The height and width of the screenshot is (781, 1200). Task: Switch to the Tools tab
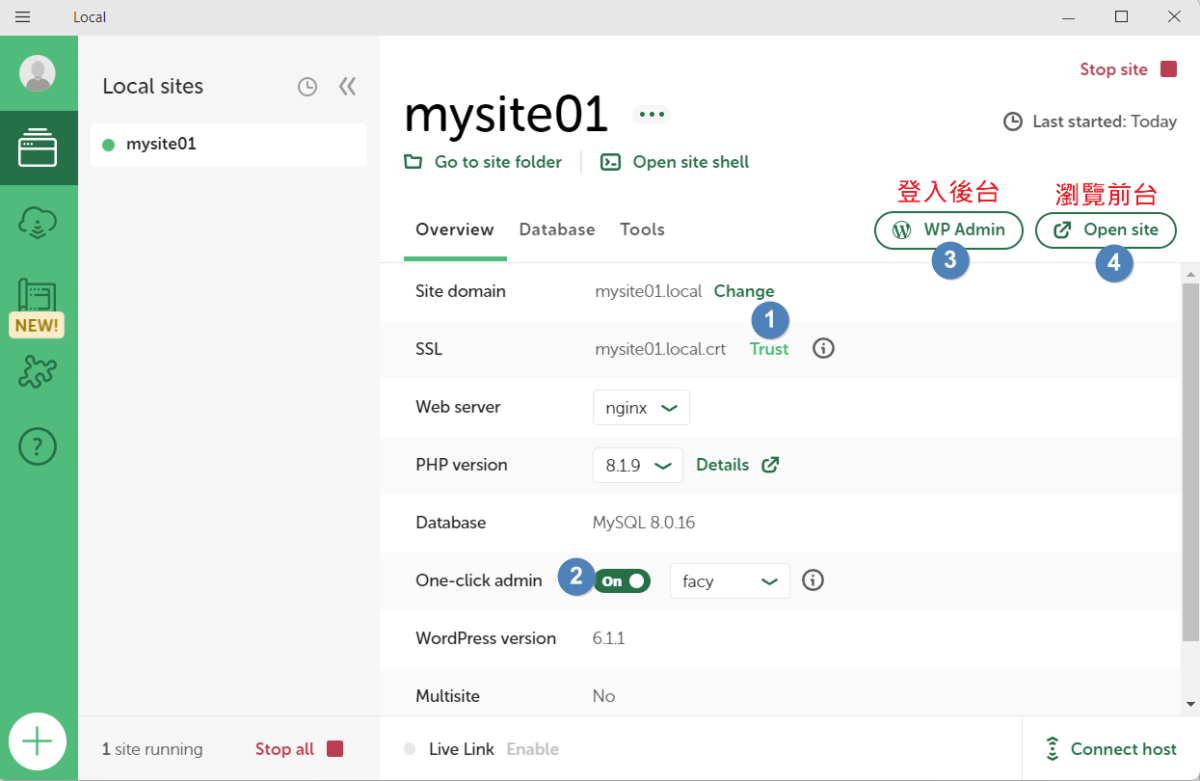642,230
